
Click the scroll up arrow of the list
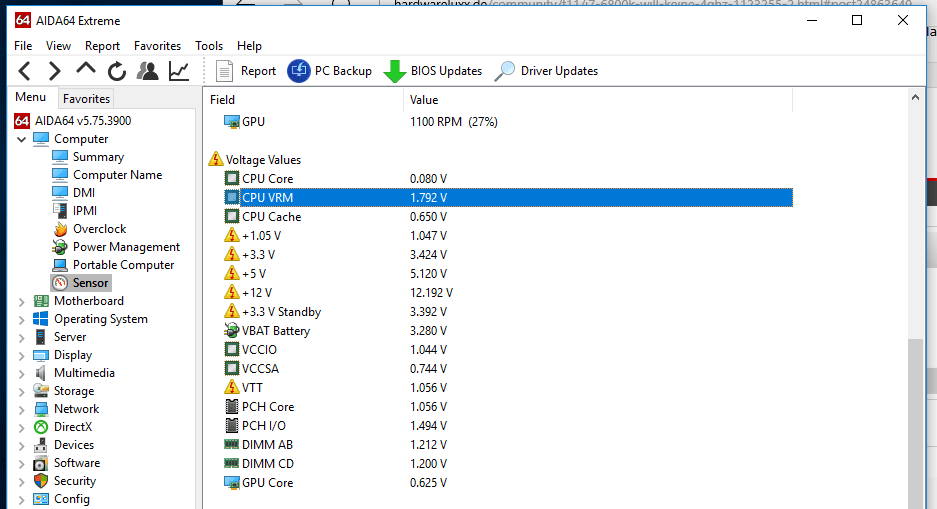(x=915, y=97)
